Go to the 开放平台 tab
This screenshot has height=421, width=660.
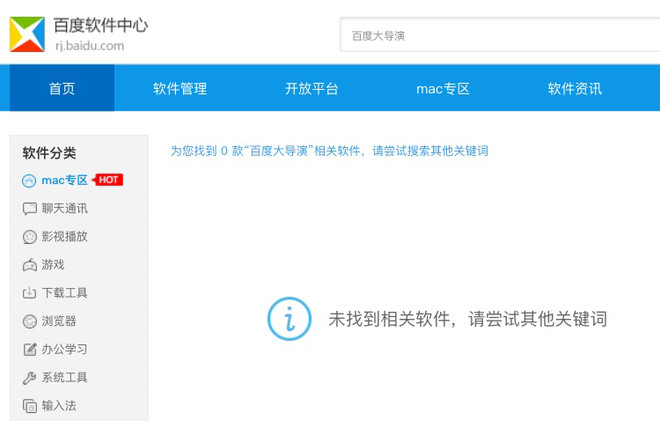312,88
